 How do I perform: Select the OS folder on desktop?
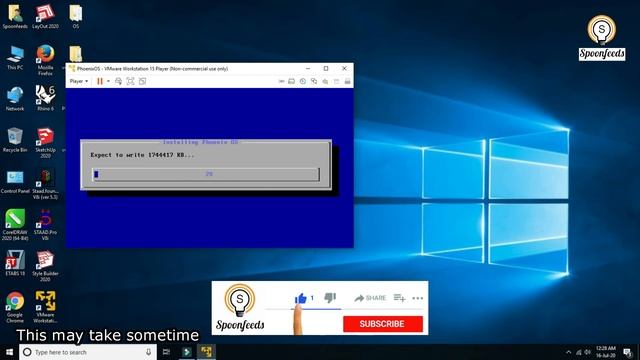(76, 17)
